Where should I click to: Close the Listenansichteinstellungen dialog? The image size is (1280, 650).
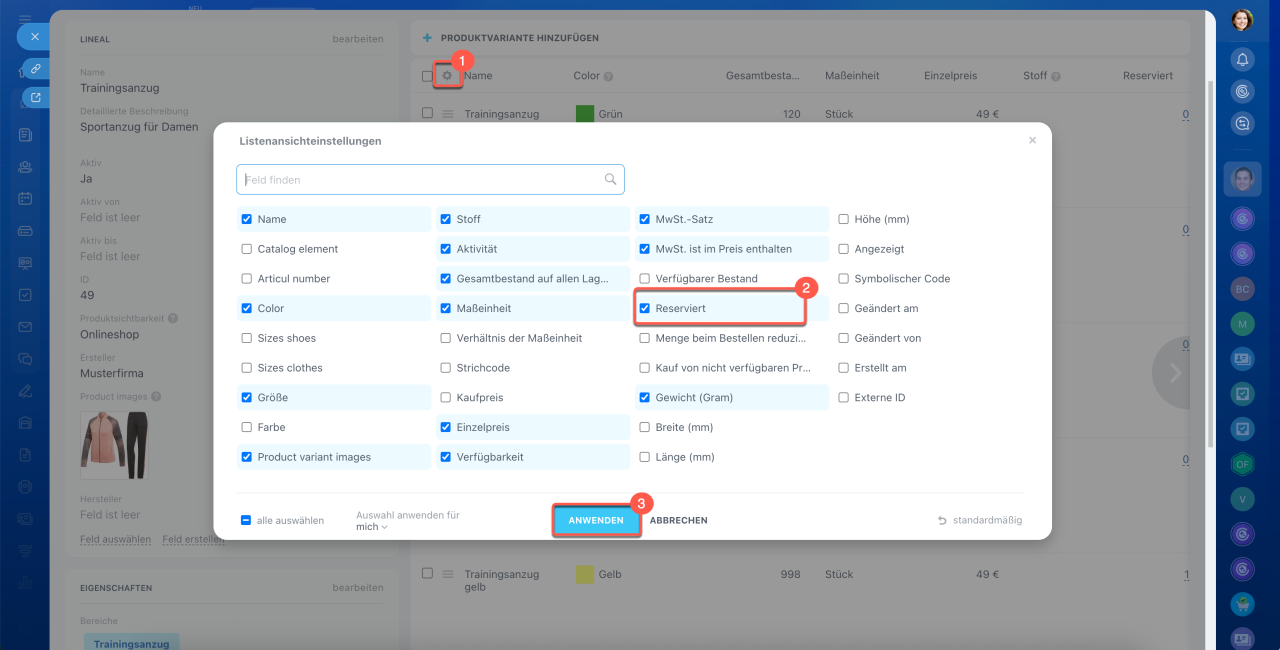tap(1032, 141)
